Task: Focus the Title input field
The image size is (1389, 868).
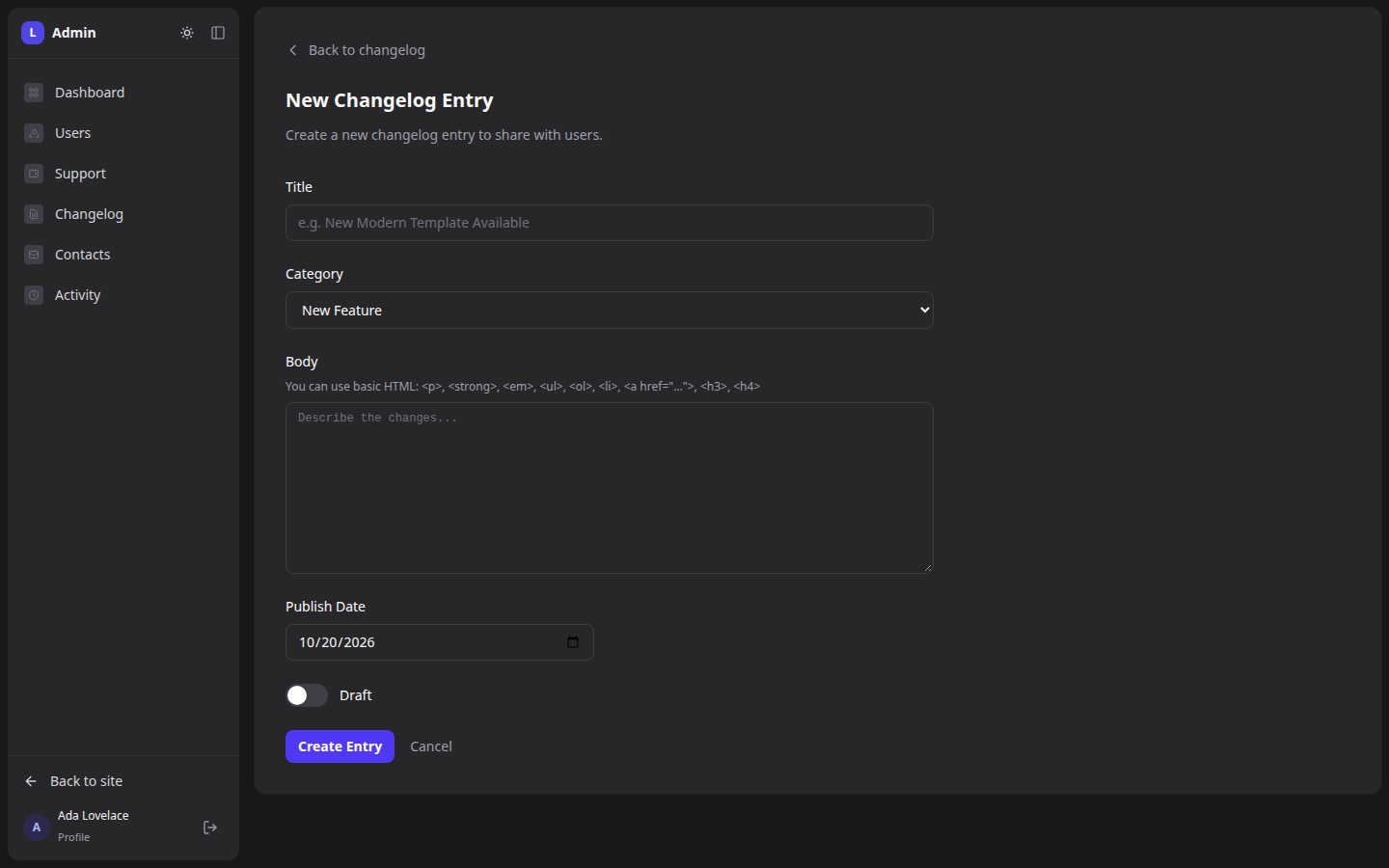Action: point(610,223)
